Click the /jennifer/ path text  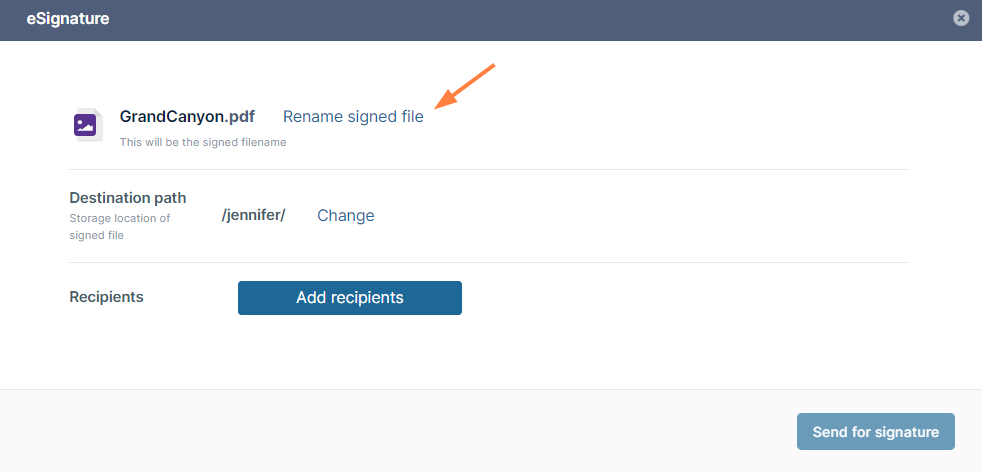(254, 215)
